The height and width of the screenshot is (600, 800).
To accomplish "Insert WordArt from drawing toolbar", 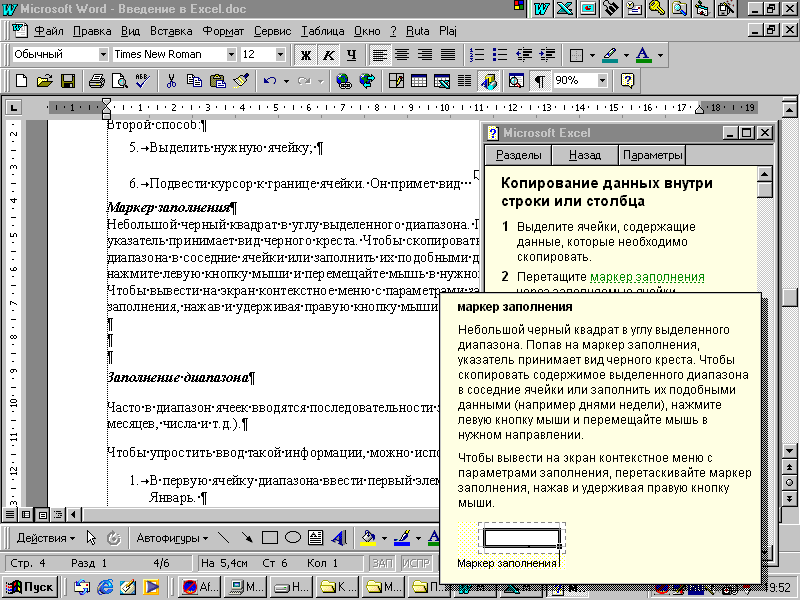I will (x=338, y=538).
